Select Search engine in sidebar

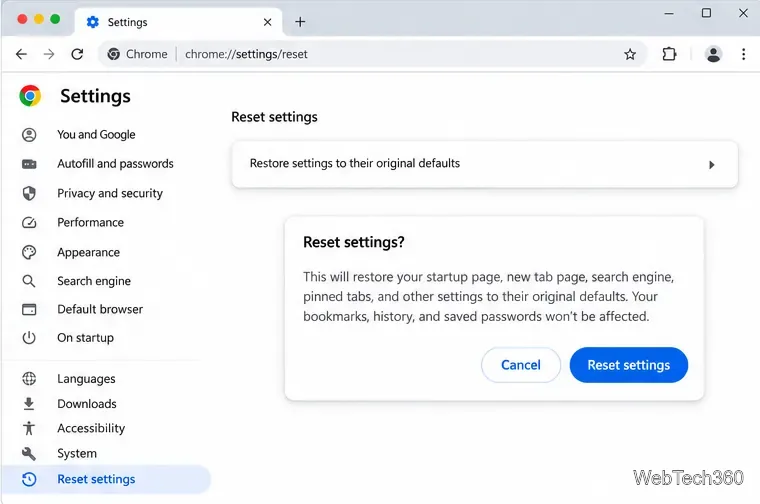point(94,281)
